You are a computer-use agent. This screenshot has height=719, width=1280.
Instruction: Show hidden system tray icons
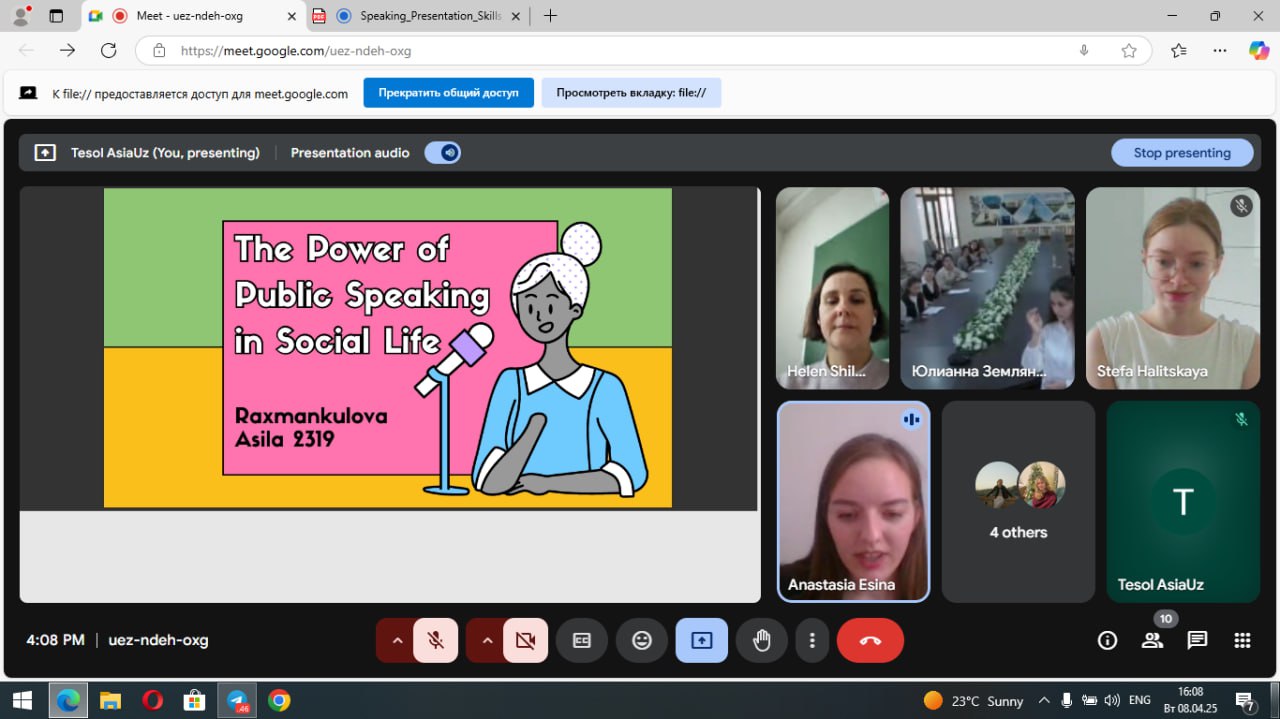(x=1044, y=701)
